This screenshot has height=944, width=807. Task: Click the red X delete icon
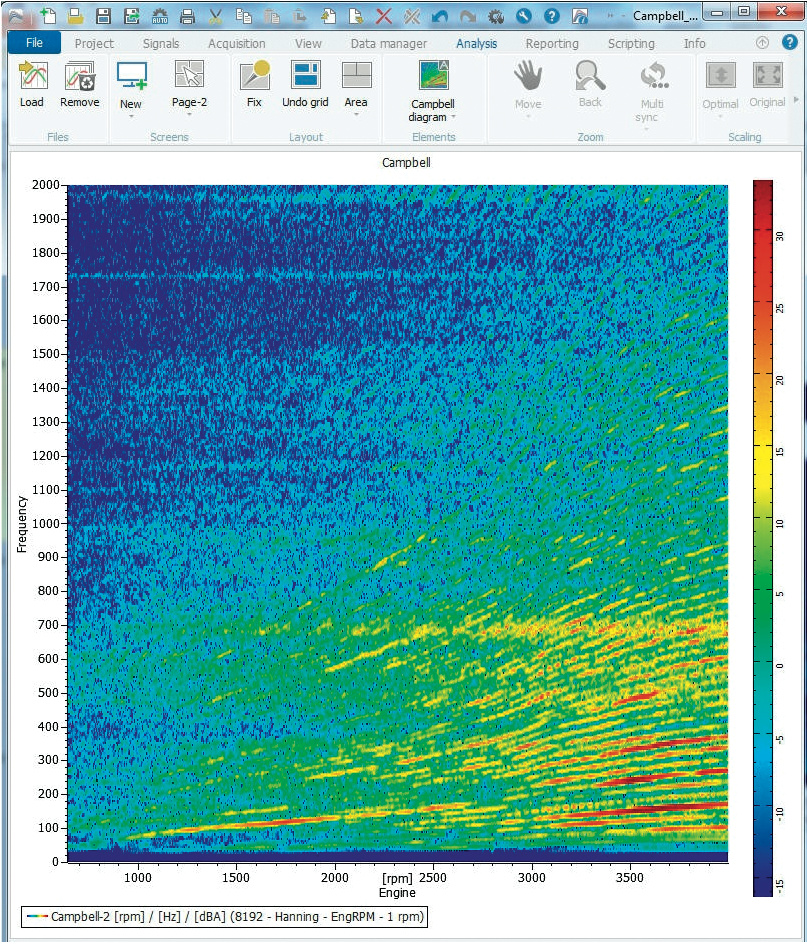[x=384, y=16]
